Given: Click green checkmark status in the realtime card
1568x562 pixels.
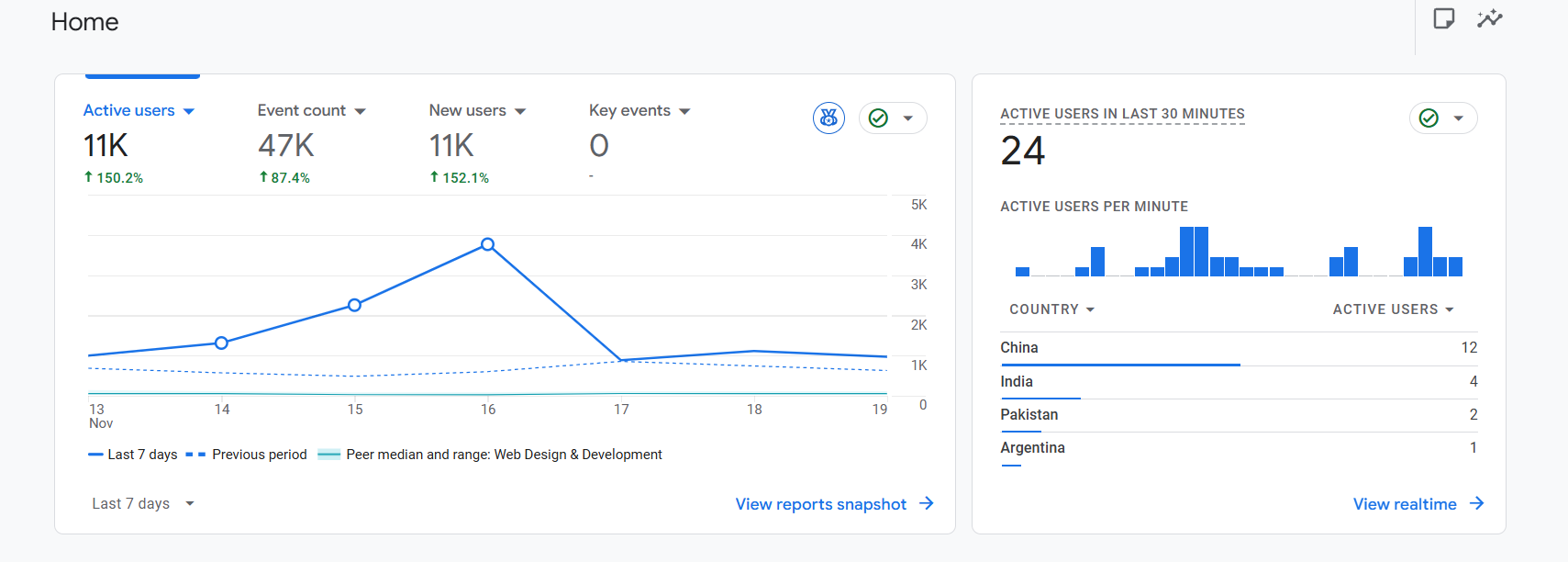Looking at the screenshot, I should (1429, 118).
